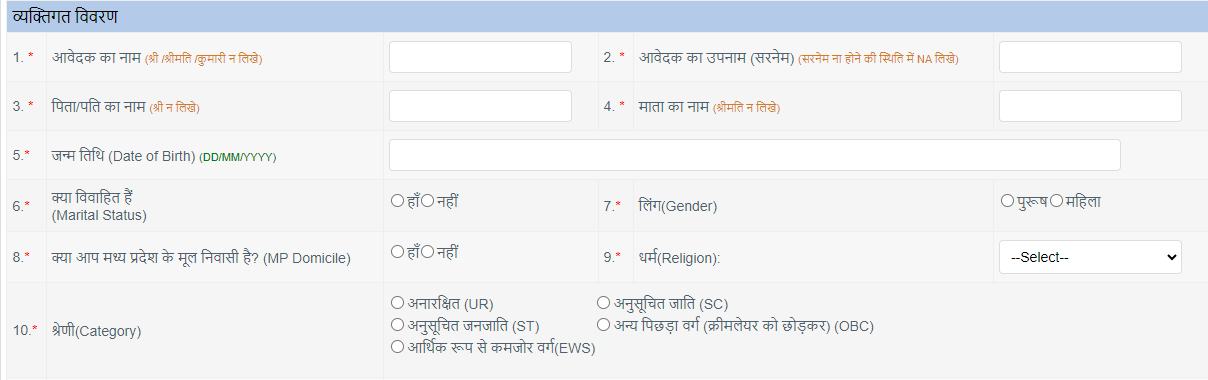Select अनुसूचित जनजाति (ST) category
This screenshot has width=1208, height=380.
[398, 324]
